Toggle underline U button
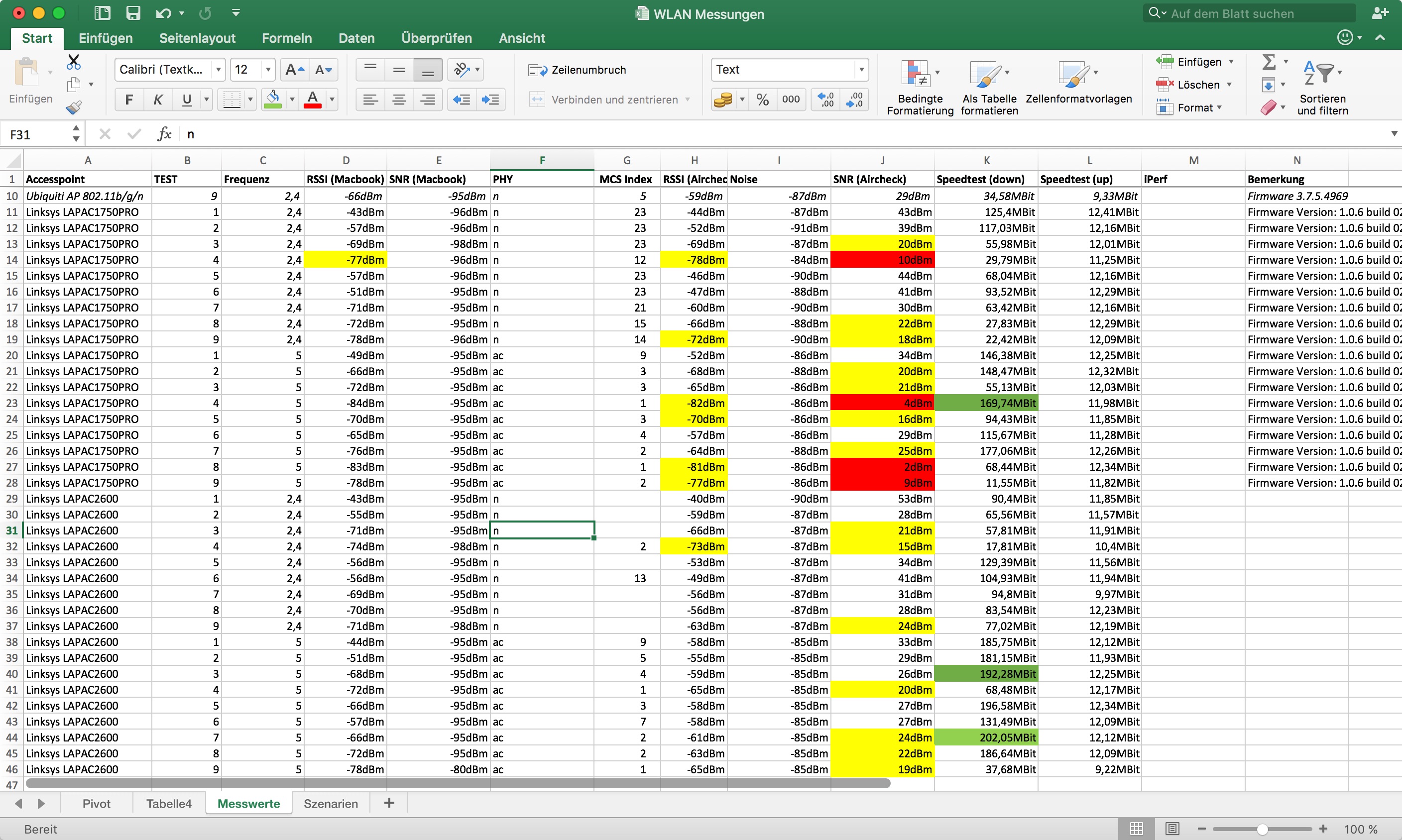This screenshot has height=840, width=1402. point(186,100)
